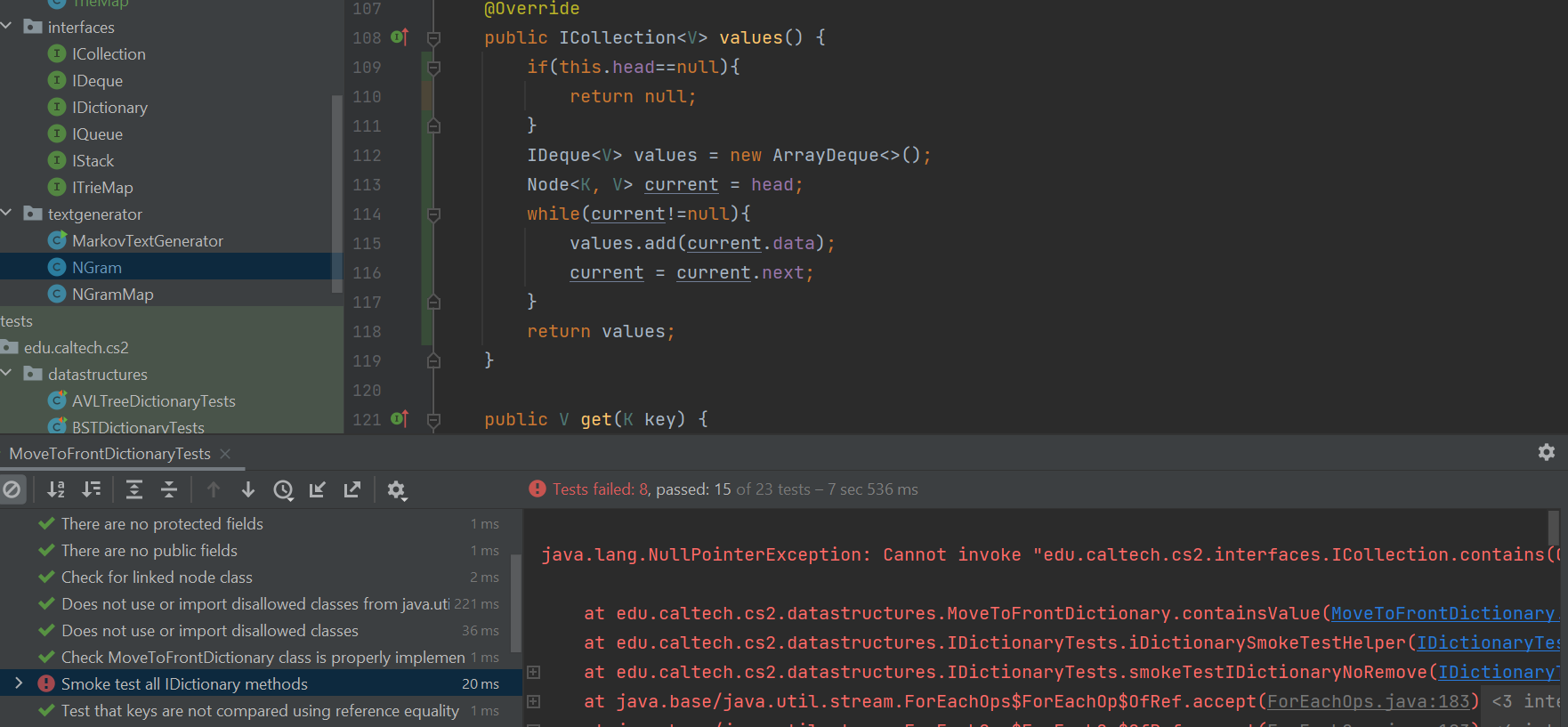Open test runner settings gear dropdown
This screenshot has height=727, width=1568.
(x=397, y=490)
